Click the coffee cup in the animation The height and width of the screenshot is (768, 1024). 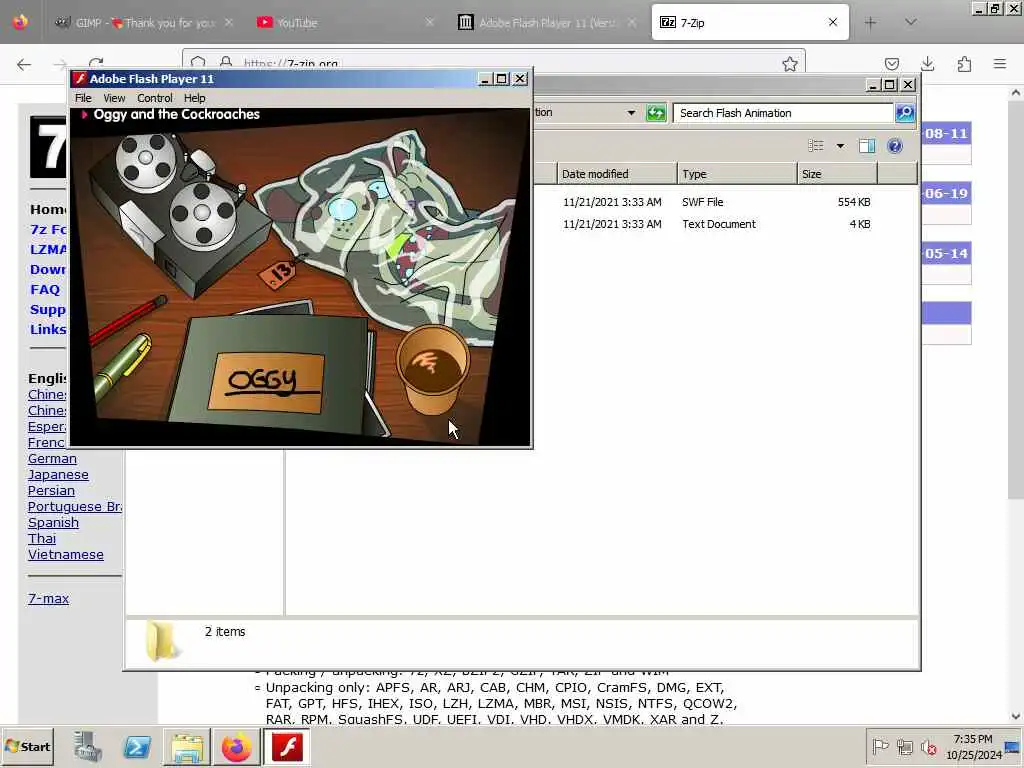[x=432, y=369]
